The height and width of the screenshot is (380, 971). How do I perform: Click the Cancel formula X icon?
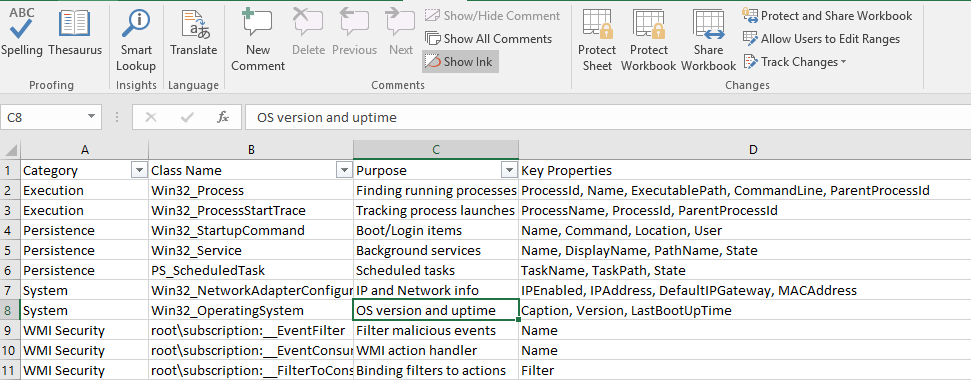click(x=150, y=117)
